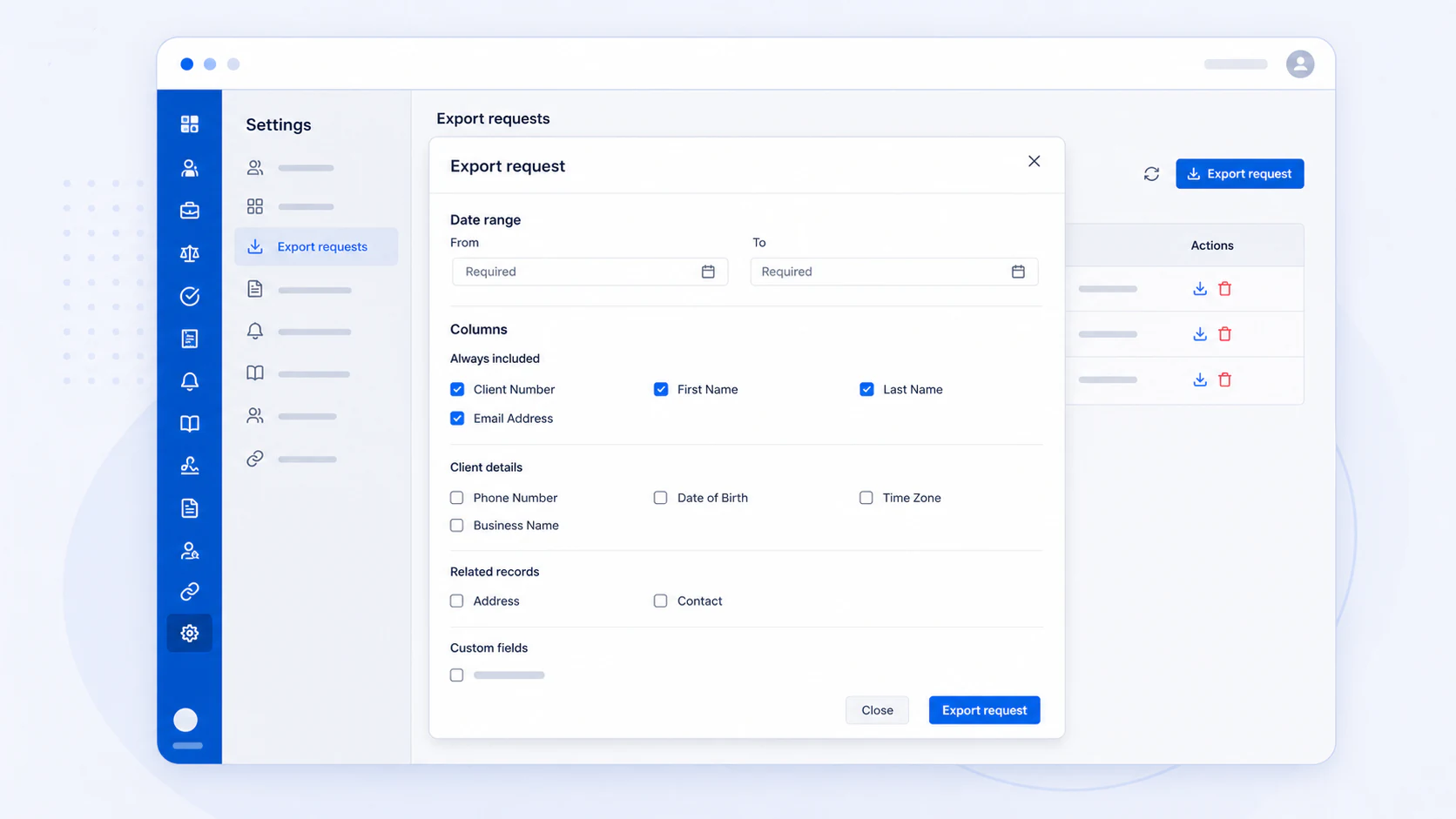Check the Time Zone checkbox
Screen dimensions: 1456x819
tap(866, 498)
